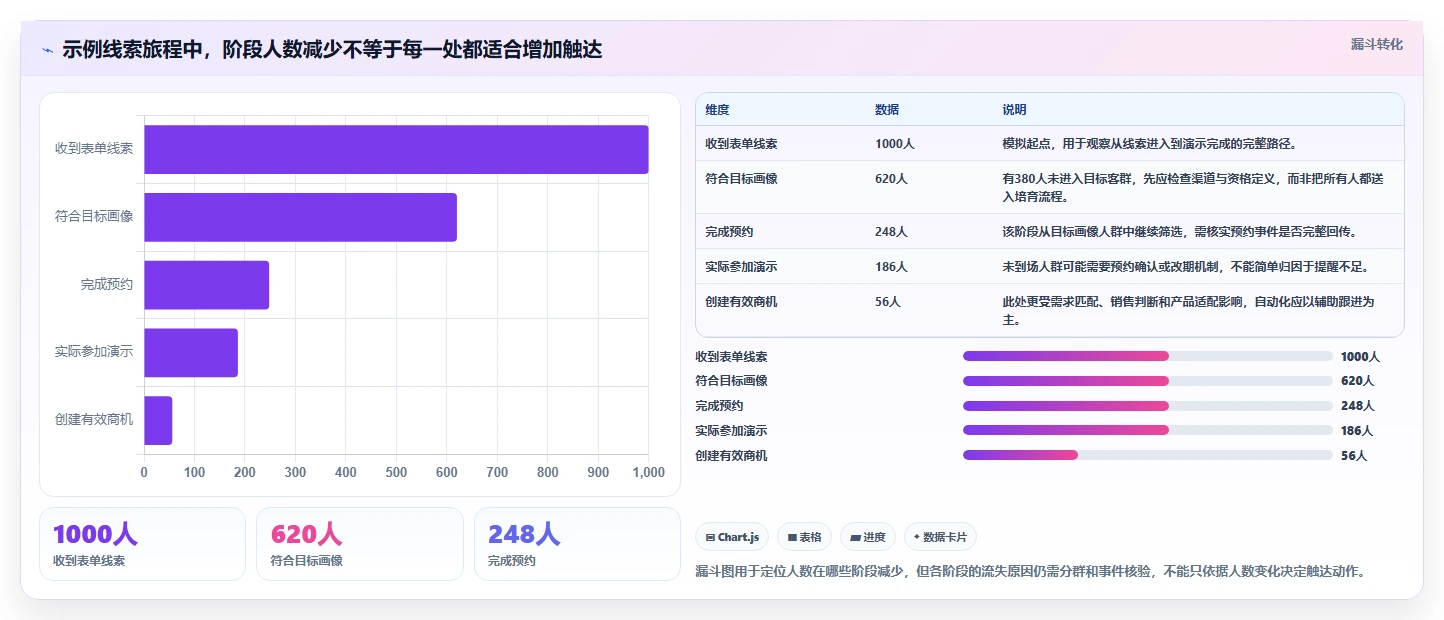Click the 实际参加演示 y-axis label in the chart
The height and width of the screenshot is (620, 1444).
tap(94, 353)
